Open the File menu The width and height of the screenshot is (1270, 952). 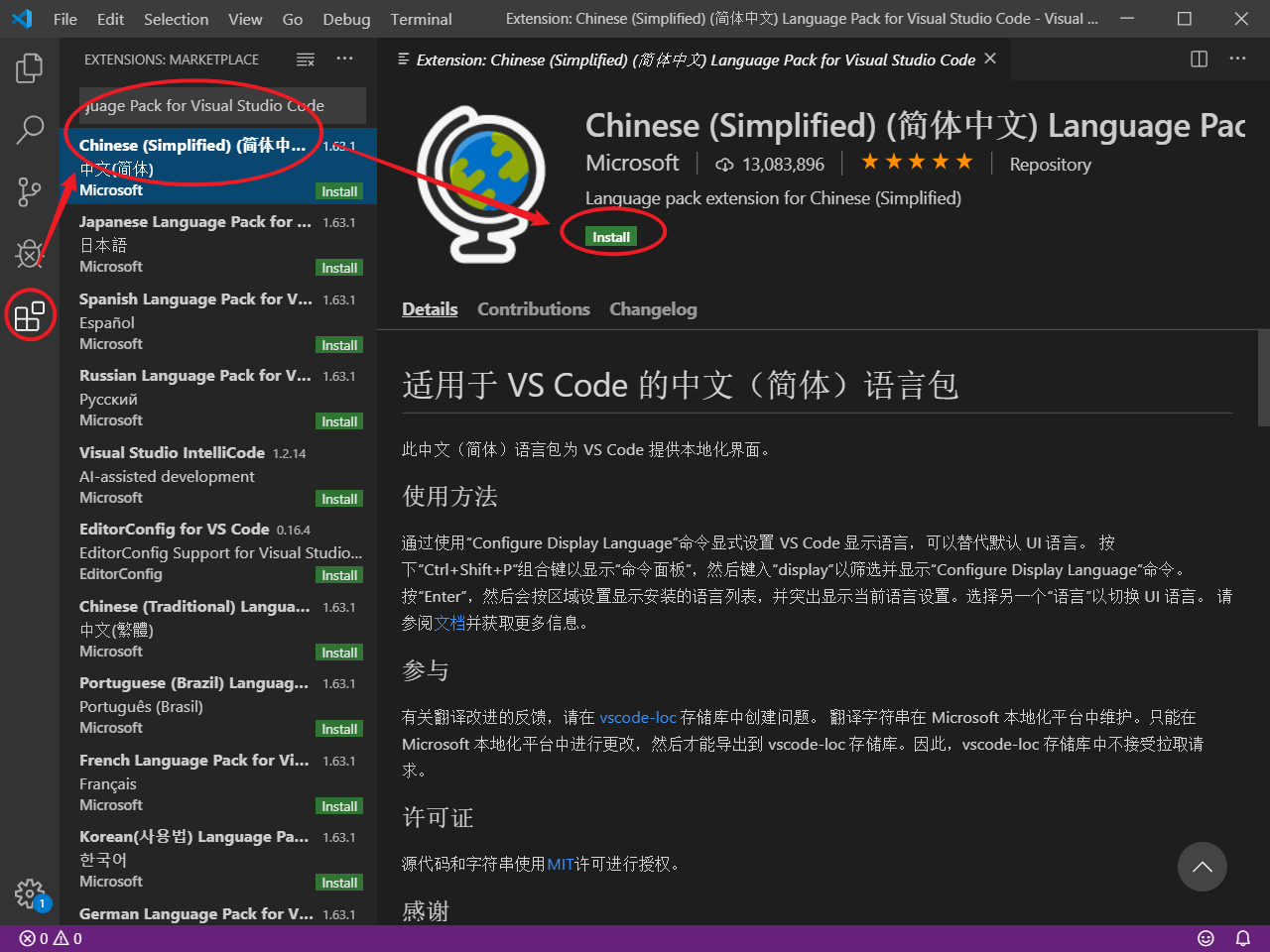tap(65, 19)
